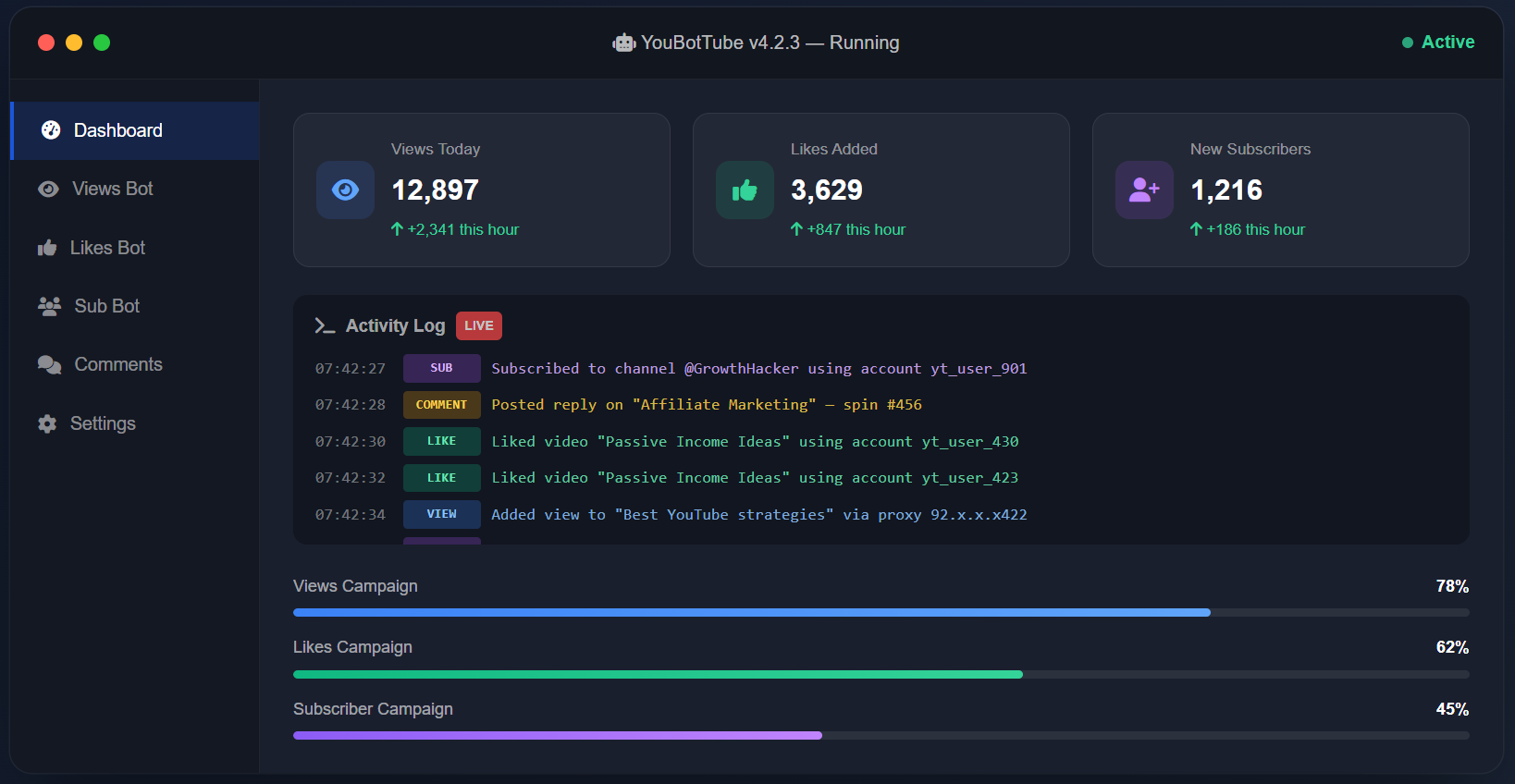
Task: Click the VIEW tag in activity log
Action: 442,514
